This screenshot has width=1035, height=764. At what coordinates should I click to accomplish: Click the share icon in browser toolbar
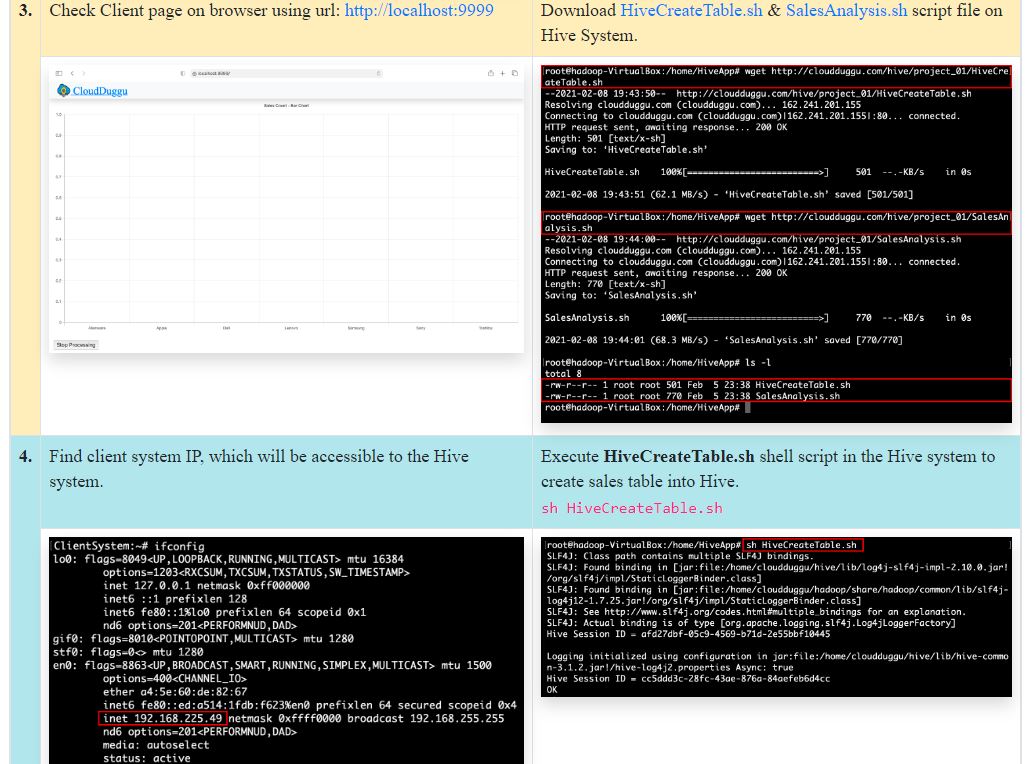click(x=491, y=73)
